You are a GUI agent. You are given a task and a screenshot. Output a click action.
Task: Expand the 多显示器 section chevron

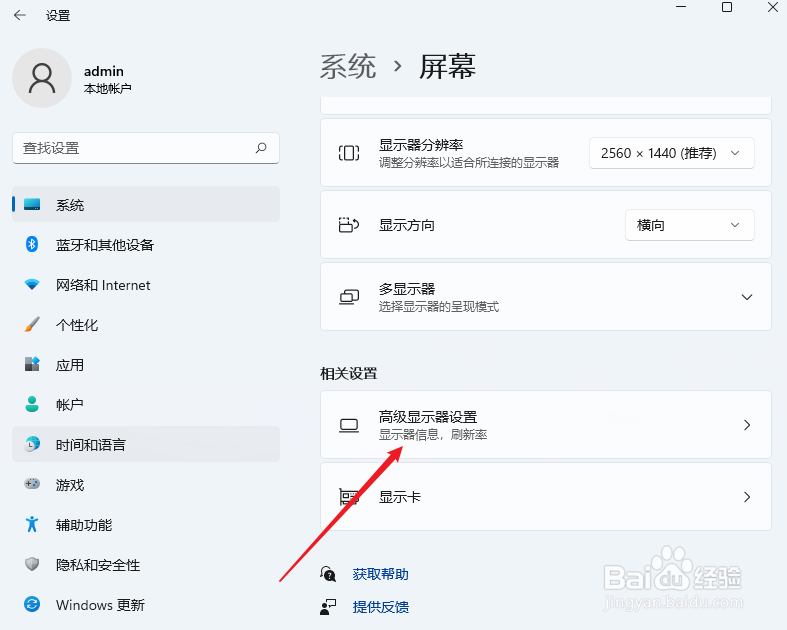747,297
